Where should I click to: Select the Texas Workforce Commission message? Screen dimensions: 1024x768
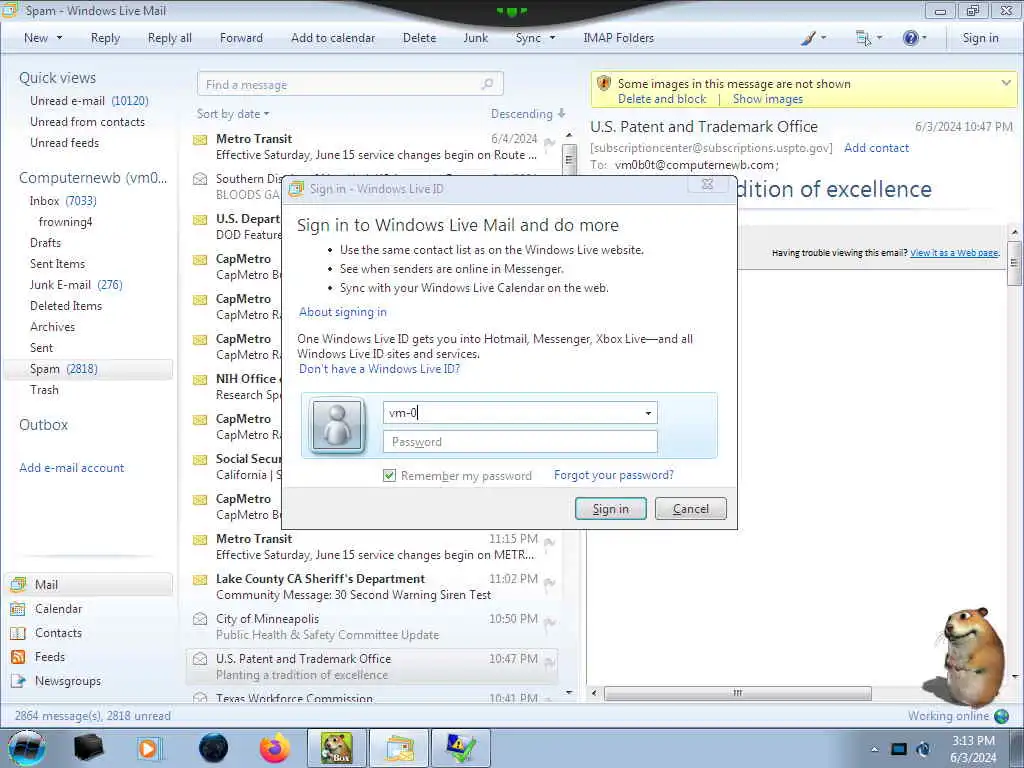(x=372, y=697)
